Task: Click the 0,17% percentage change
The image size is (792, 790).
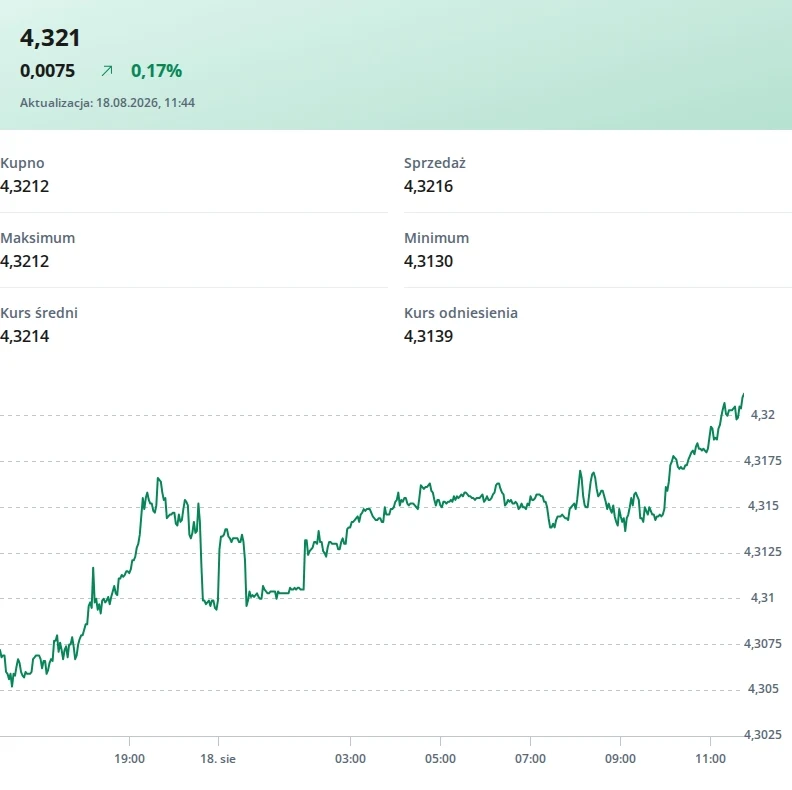Action: click(x=156, y=71)
